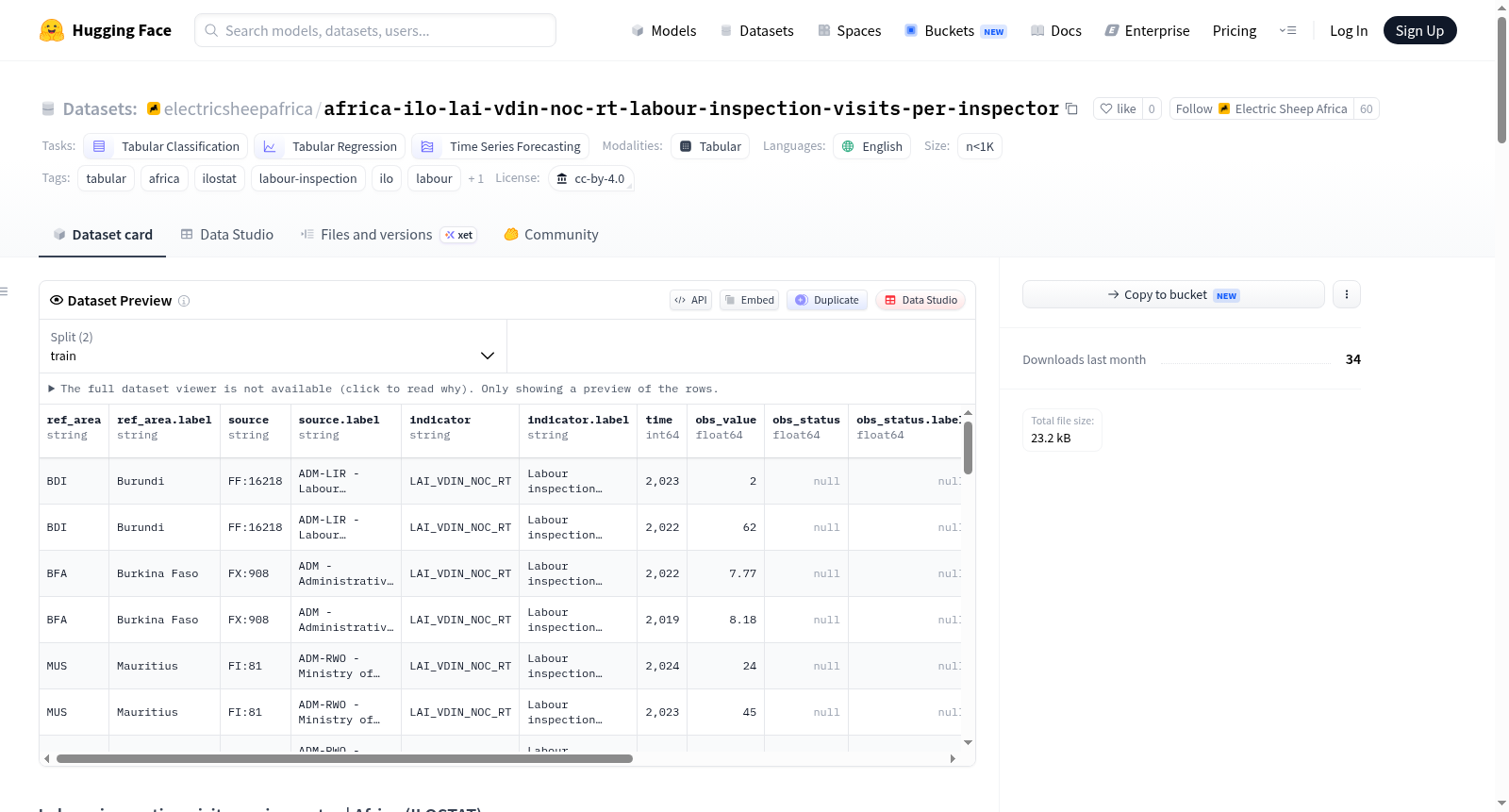
Task: Click the Hugging Face logo icon
Action: click(x=52, y=30)
